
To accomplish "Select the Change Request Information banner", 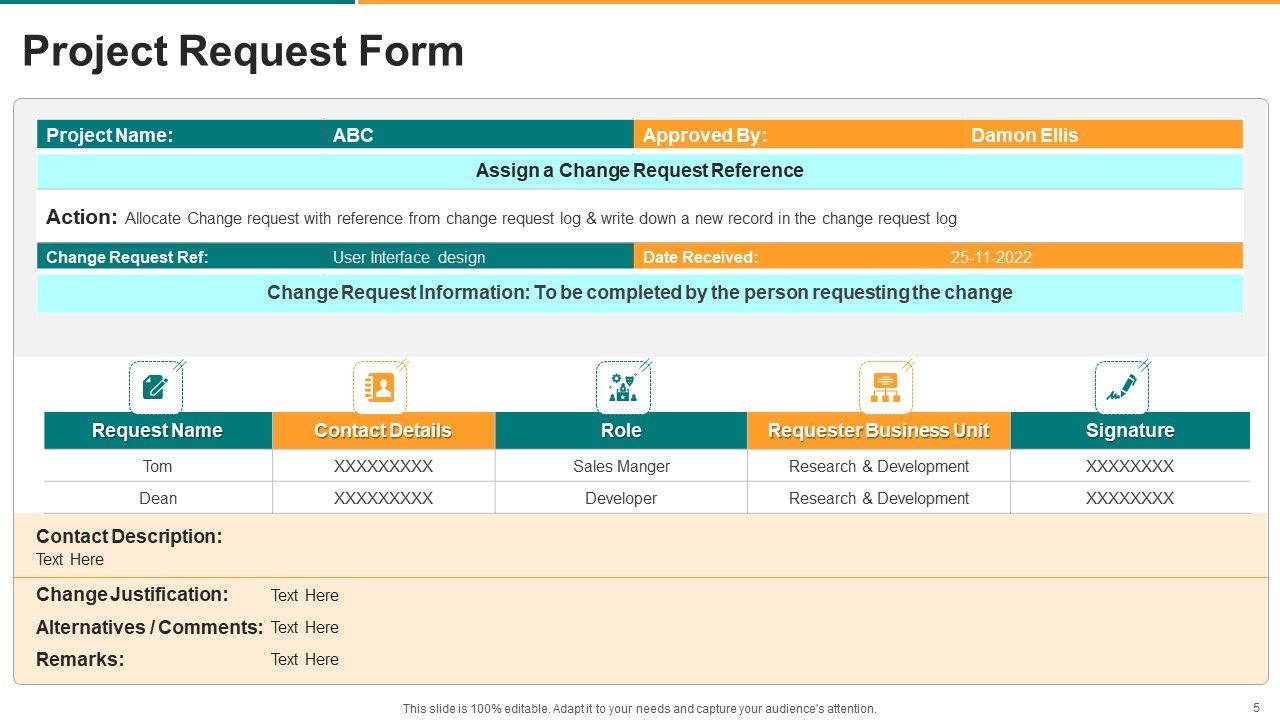I will point(639,292).
